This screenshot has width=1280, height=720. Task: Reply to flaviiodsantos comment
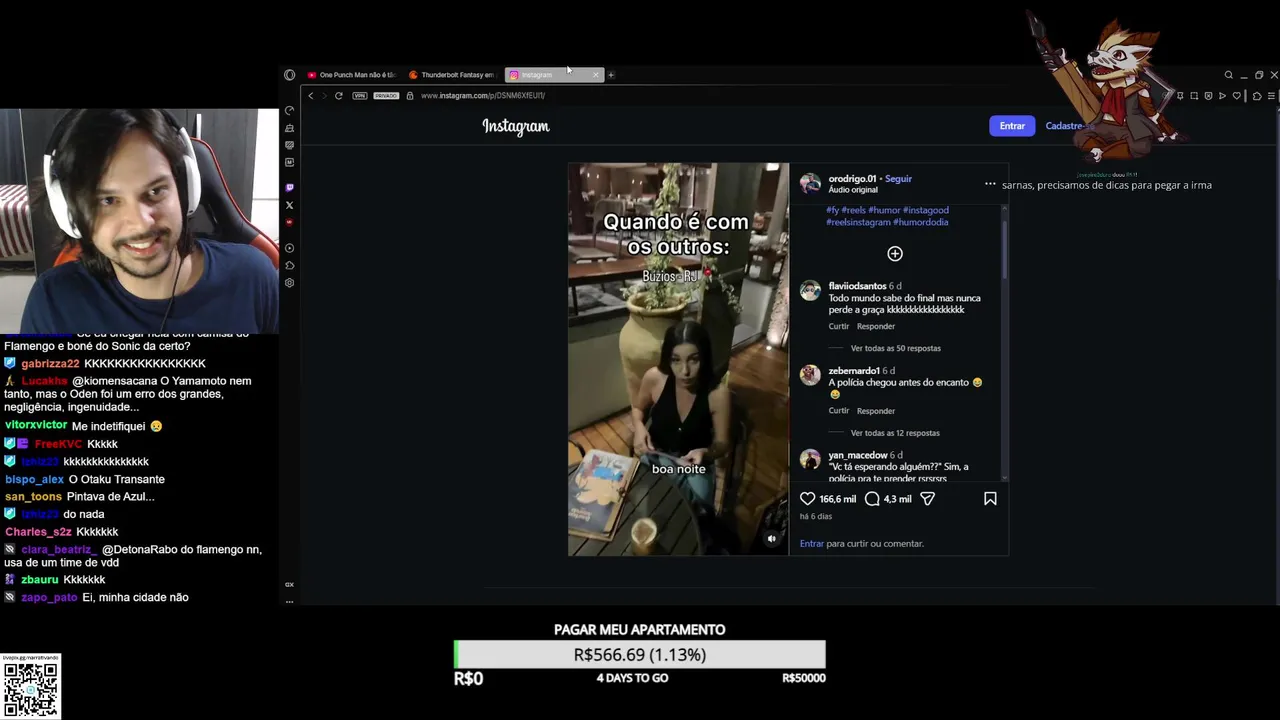point(876,326)
